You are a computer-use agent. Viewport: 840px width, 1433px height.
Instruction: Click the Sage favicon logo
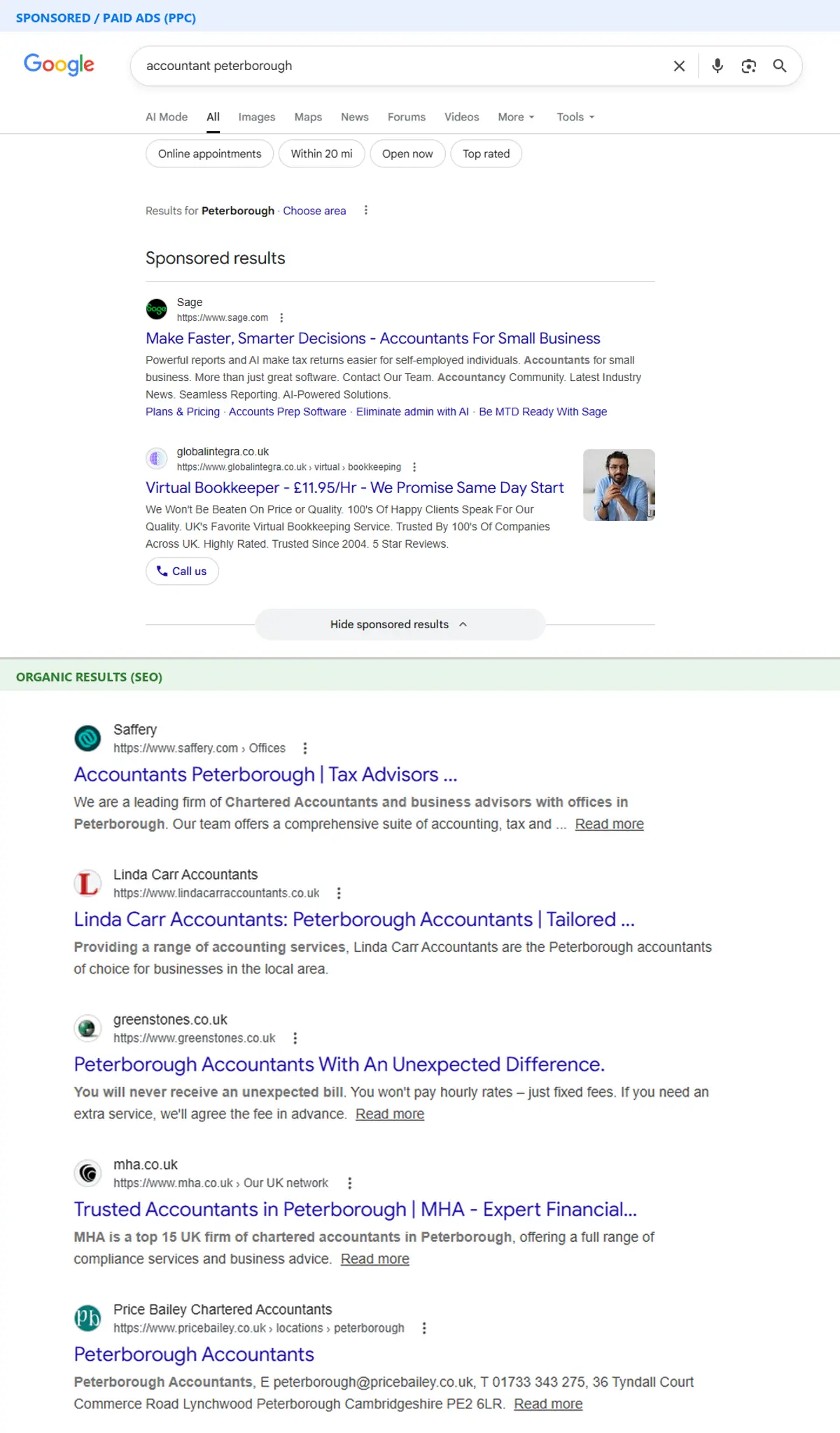click(156, 308)
